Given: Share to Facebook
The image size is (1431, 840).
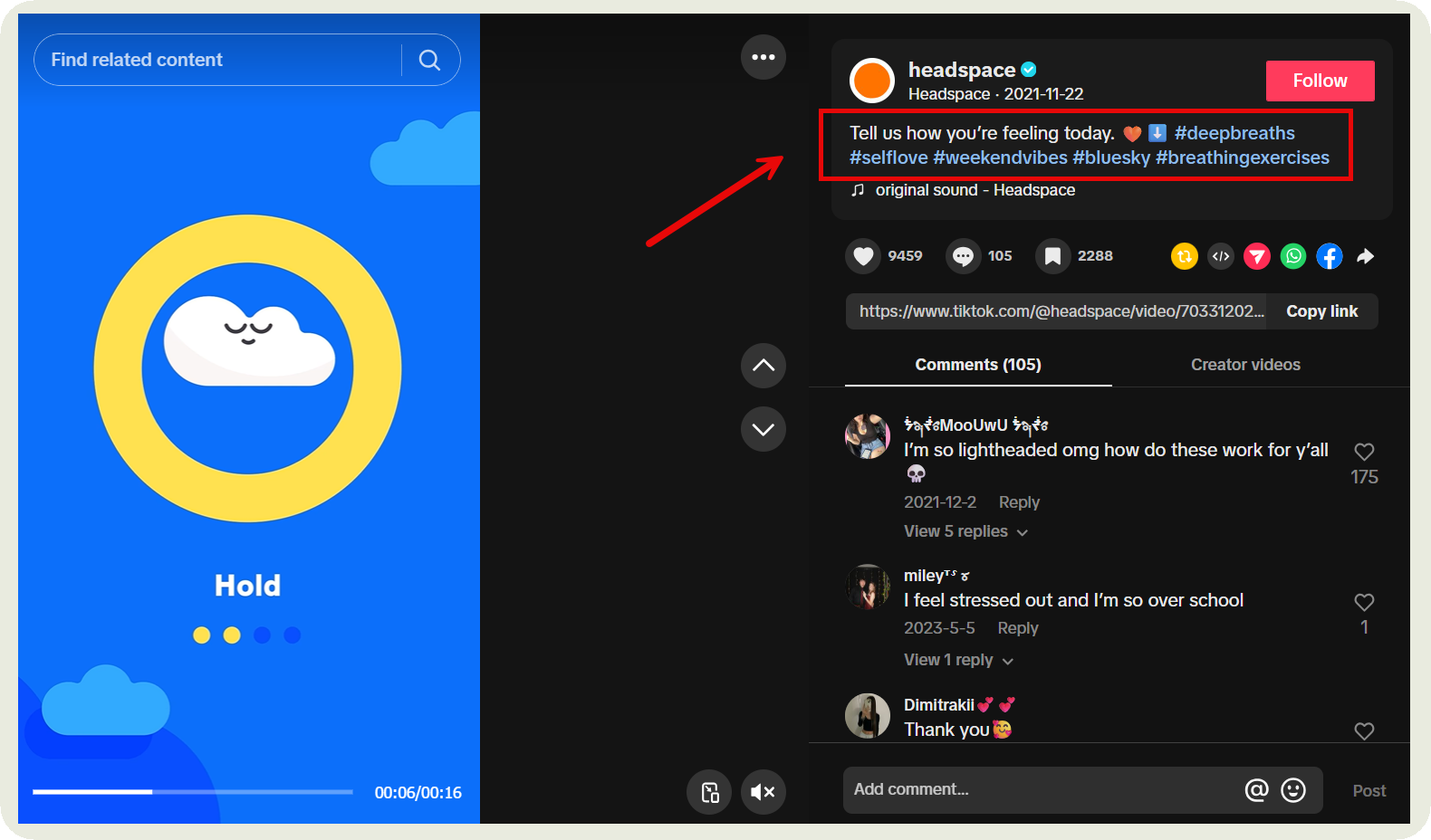Looking at the screenshot, I should point(1330,257).
